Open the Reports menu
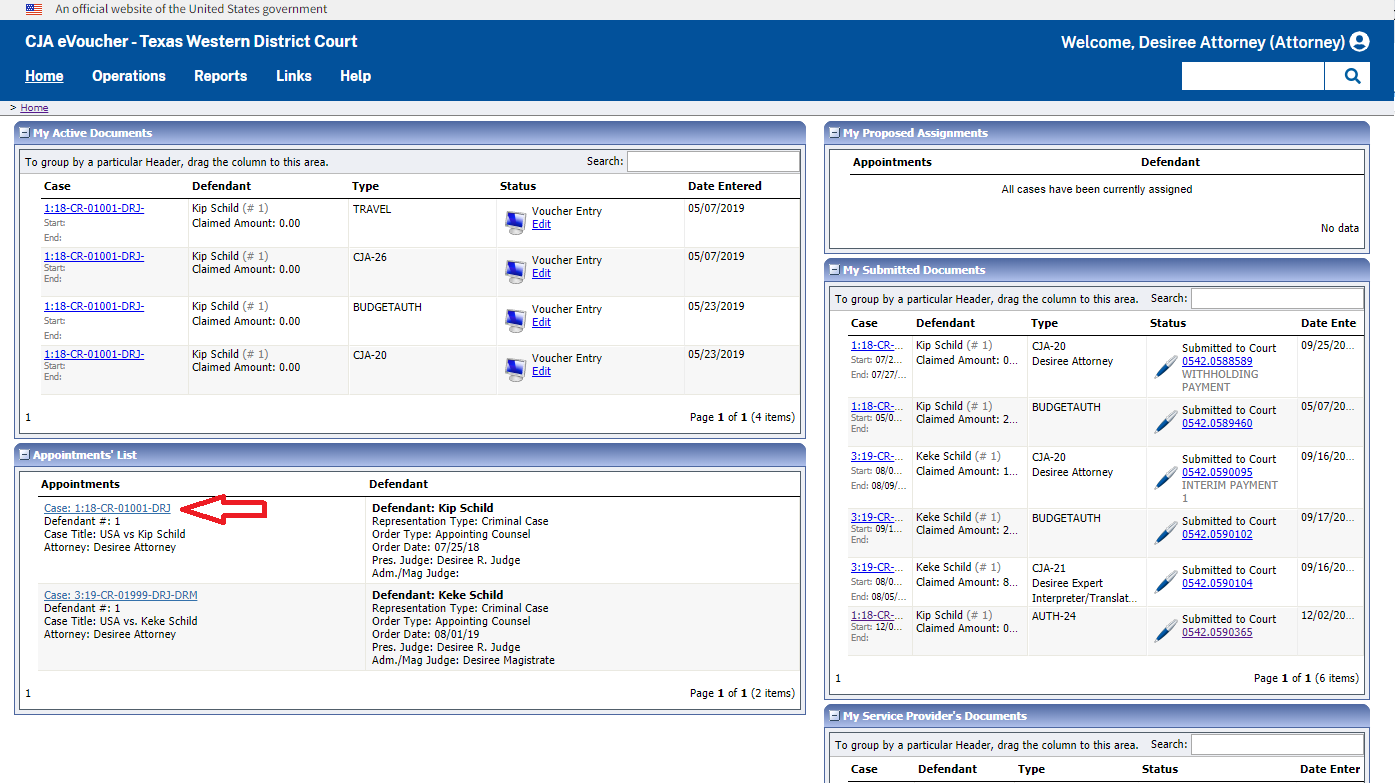1395x783 pixels. coord(220,76)
